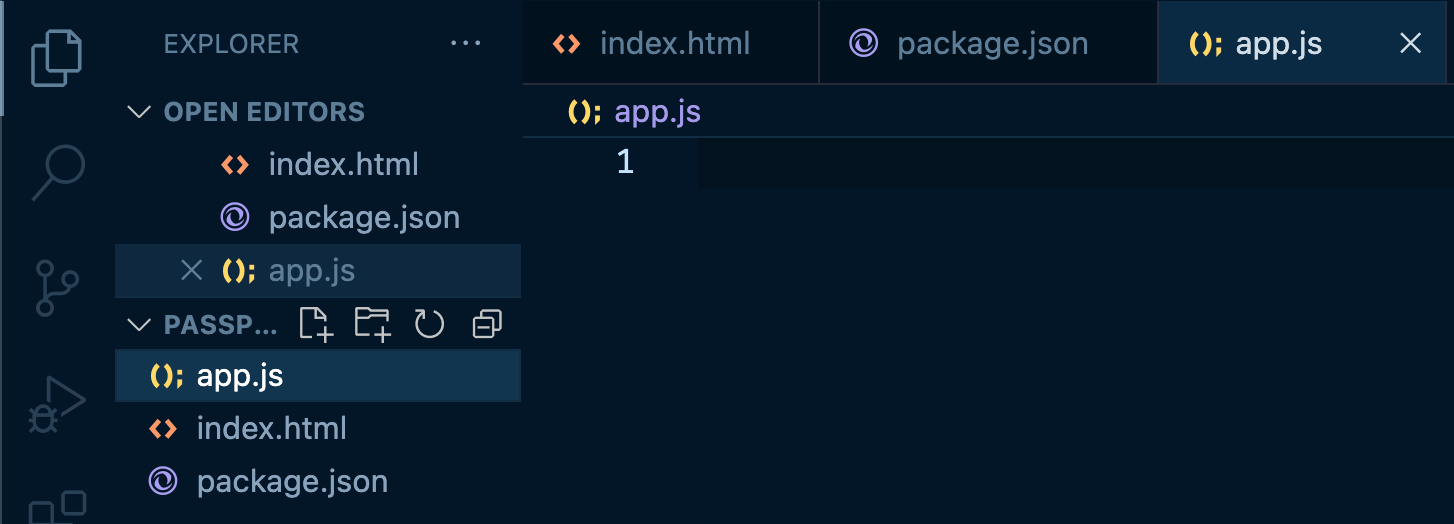
Task: Refresh the Explorer file list
Action: pos(429,324)
